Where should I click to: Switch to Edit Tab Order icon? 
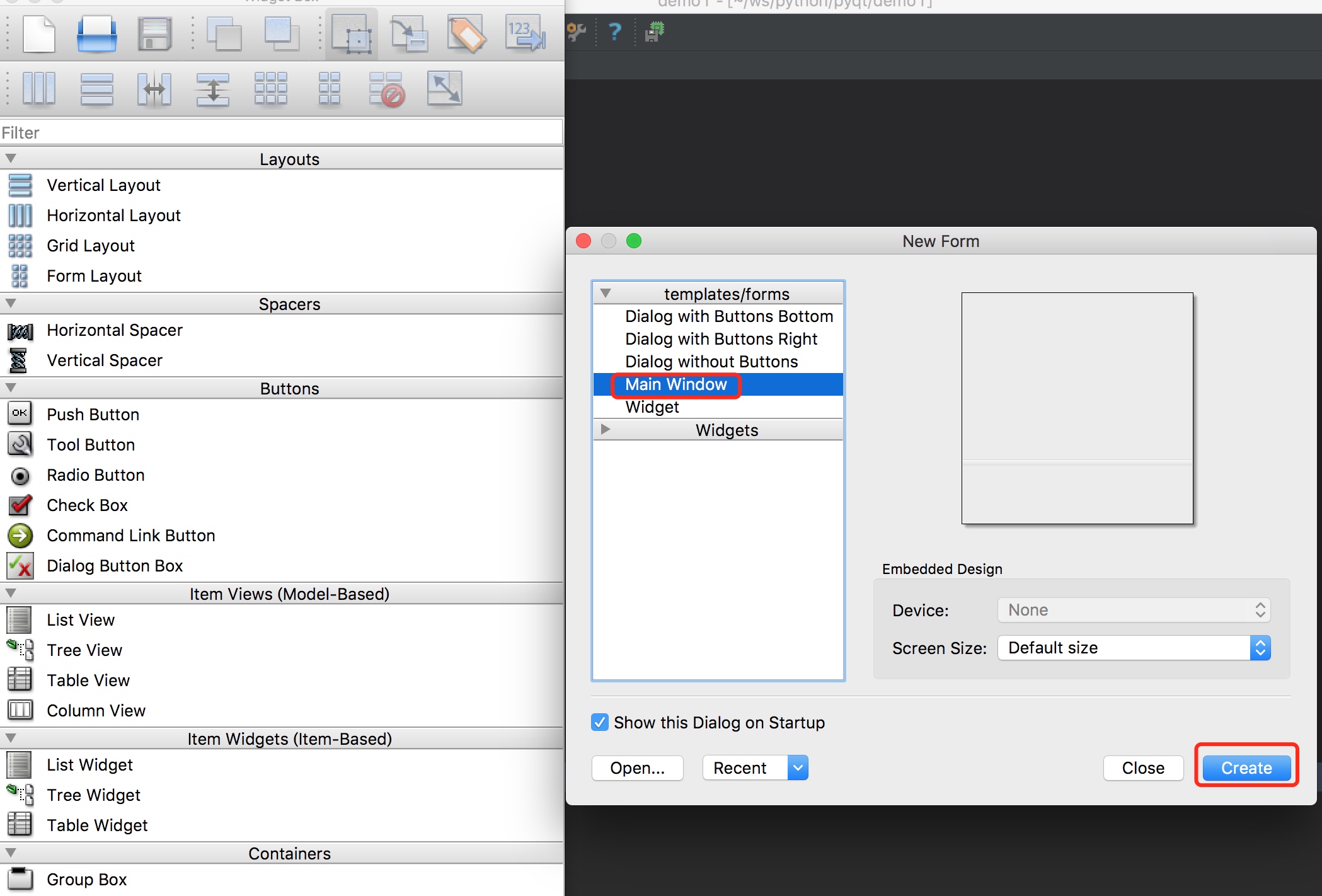point(524,34)
